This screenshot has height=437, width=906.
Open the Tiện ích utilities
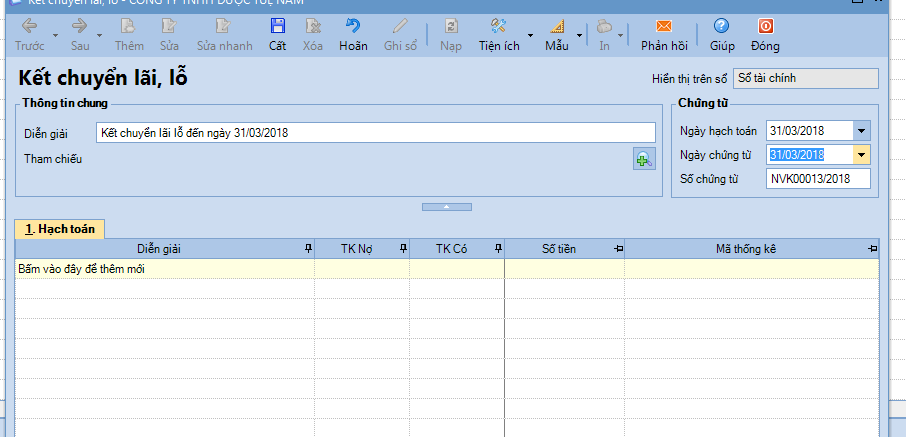pyautogui.click(x=499, y=35)
